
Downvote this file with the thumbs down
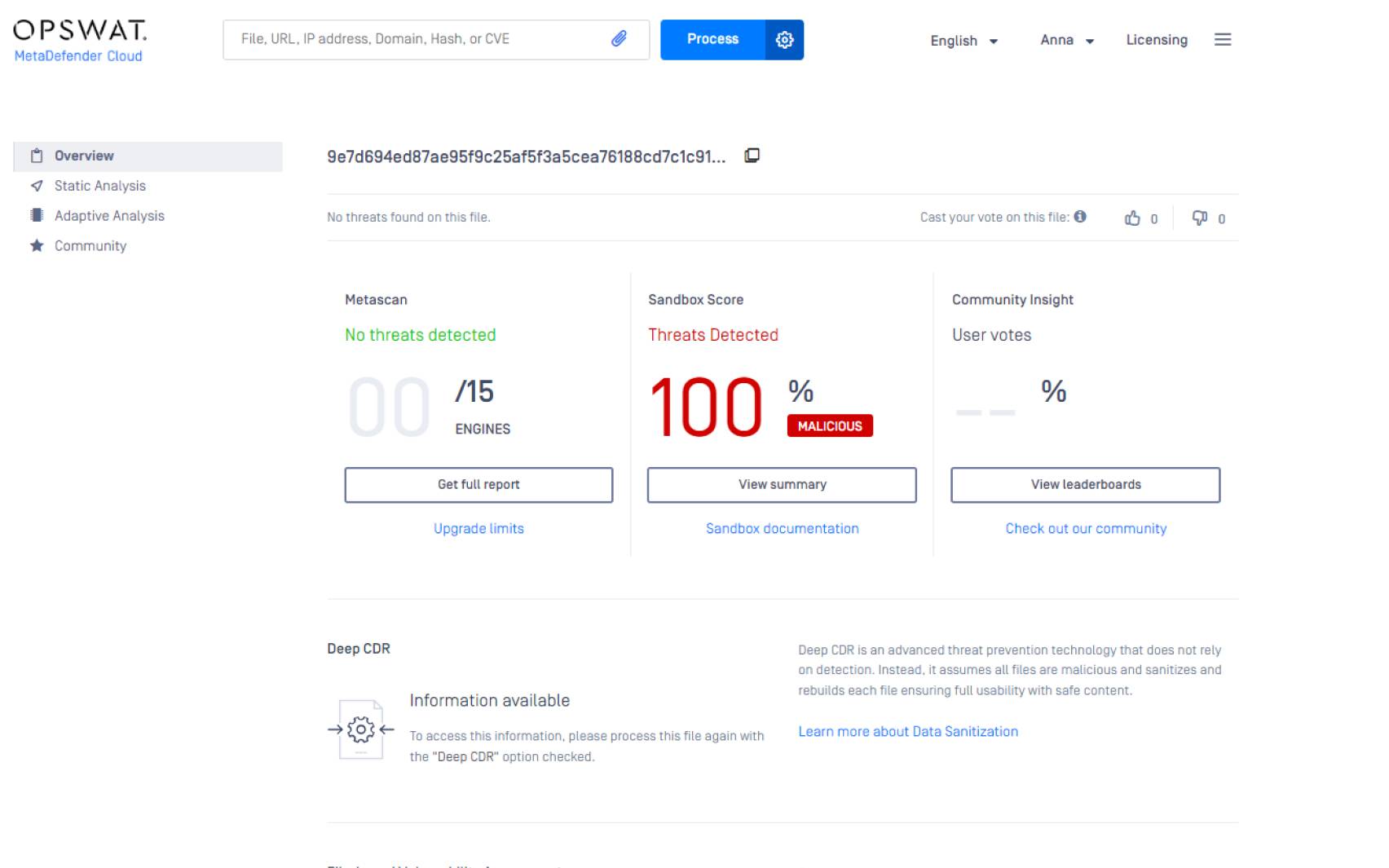[1200, 218]
